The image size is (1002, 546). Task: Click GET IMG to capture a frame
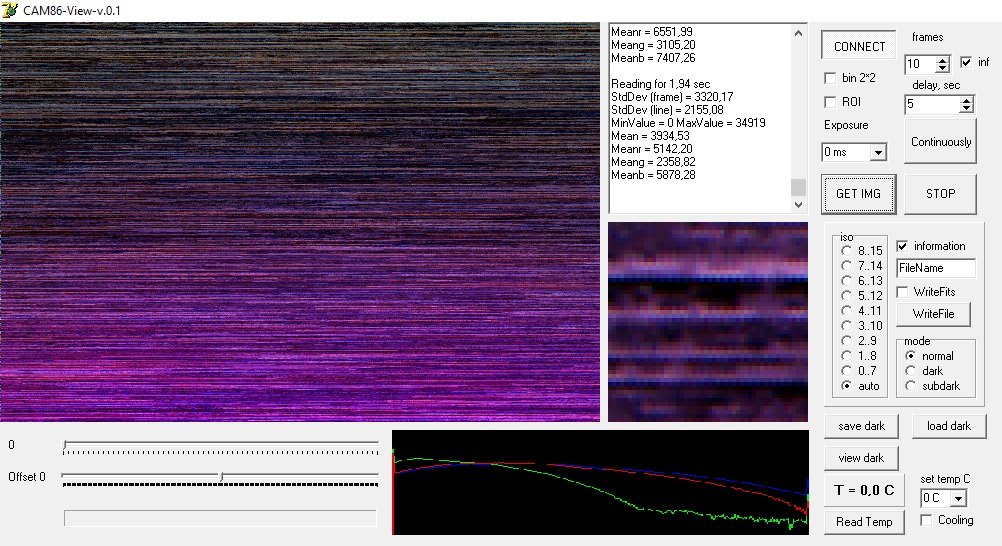tap(858, 194)
